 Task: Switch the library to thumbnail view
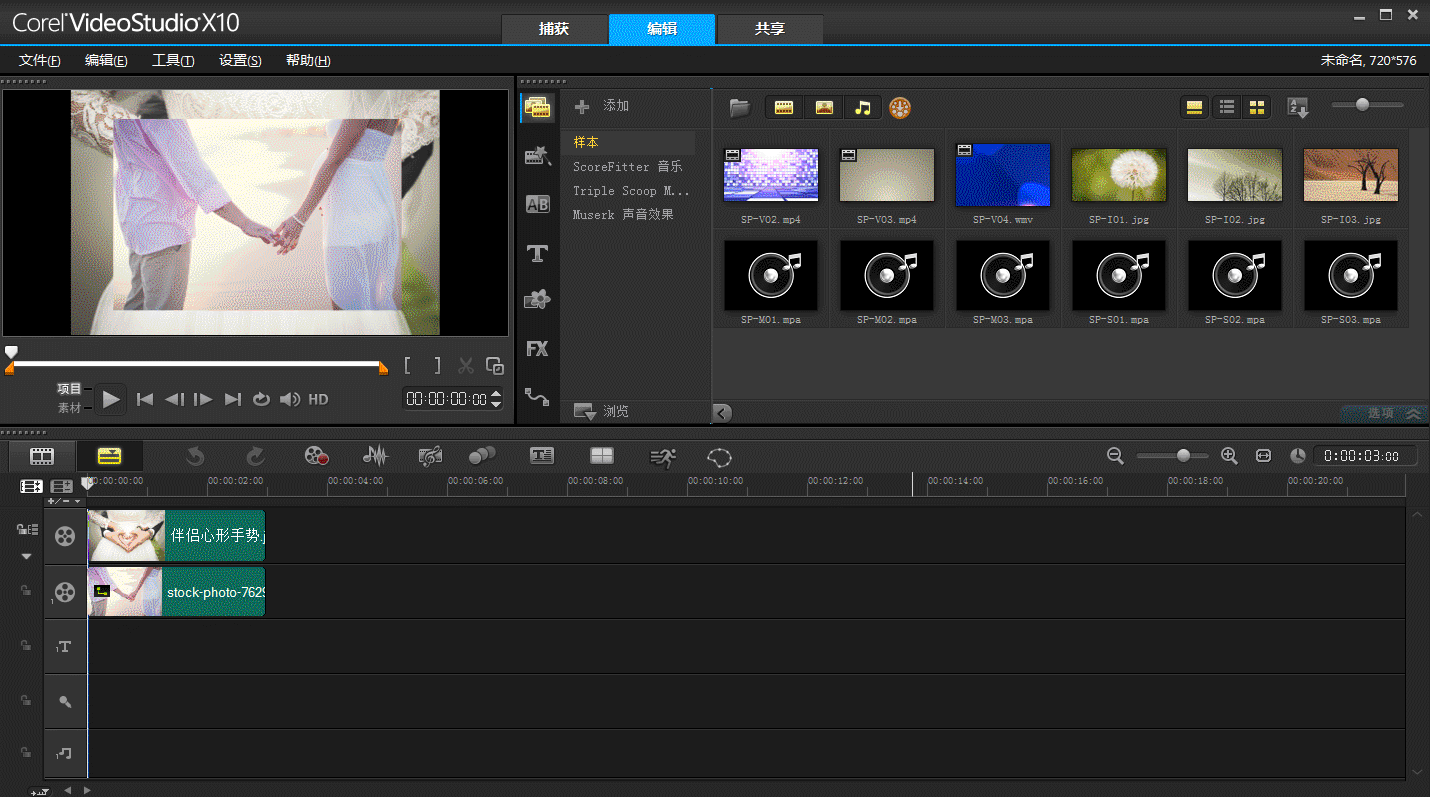coord(1257,107)
